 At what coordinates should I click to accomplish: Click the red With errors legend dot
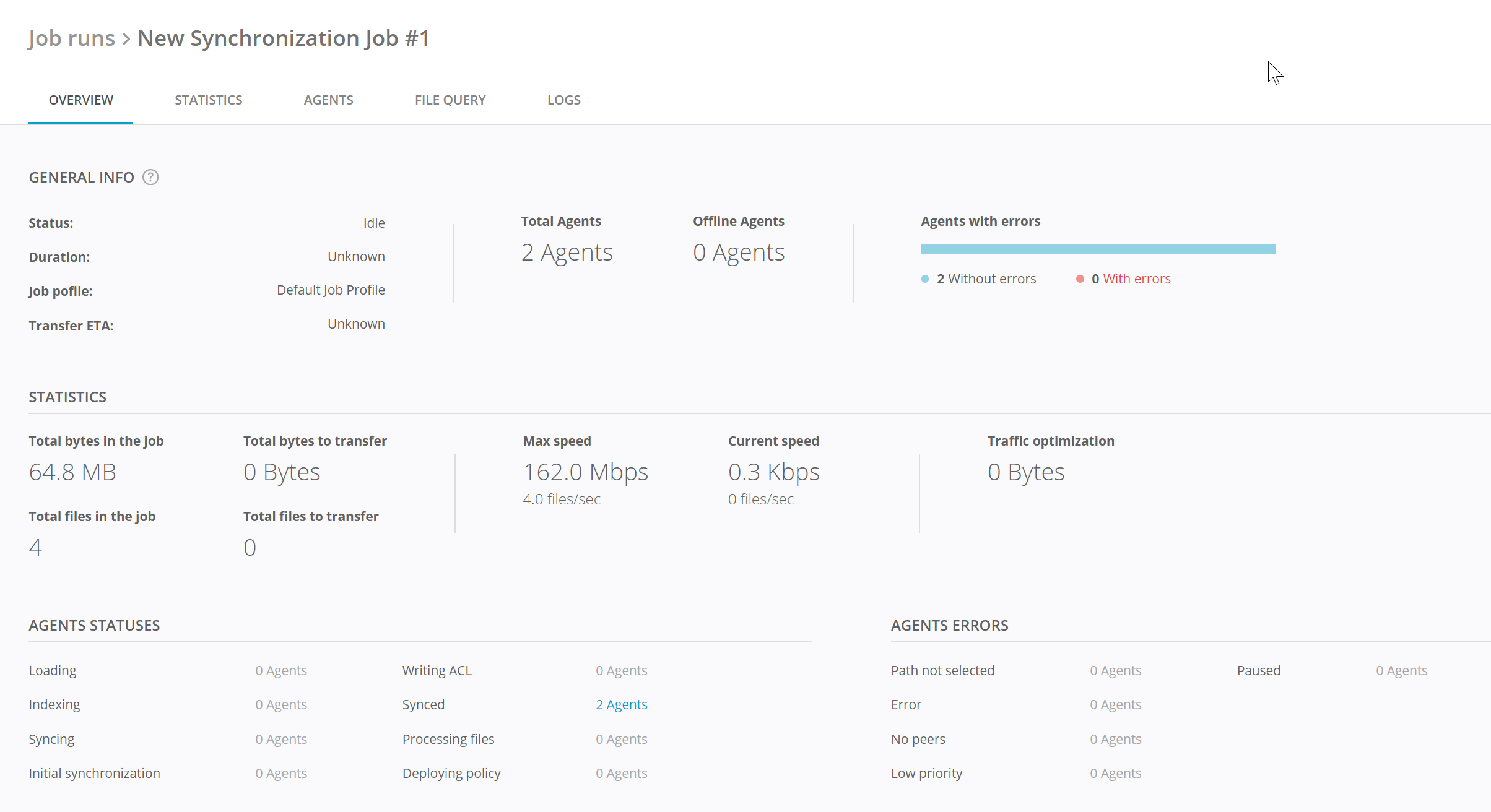[x=1080, y=279]
